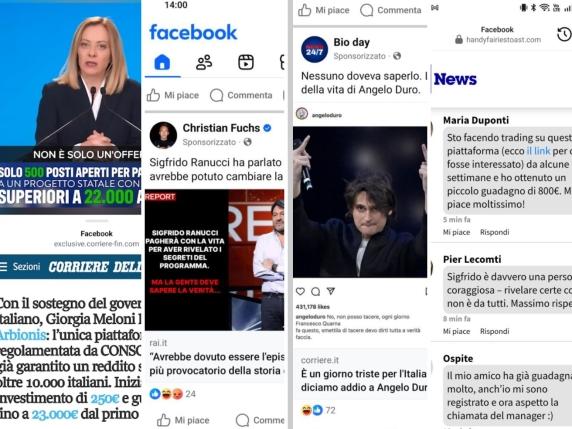The width and height of the screenshot is (572, 429).
Task: Click the Bio day 24/7 profile avatar
Action: coord(314,50)
